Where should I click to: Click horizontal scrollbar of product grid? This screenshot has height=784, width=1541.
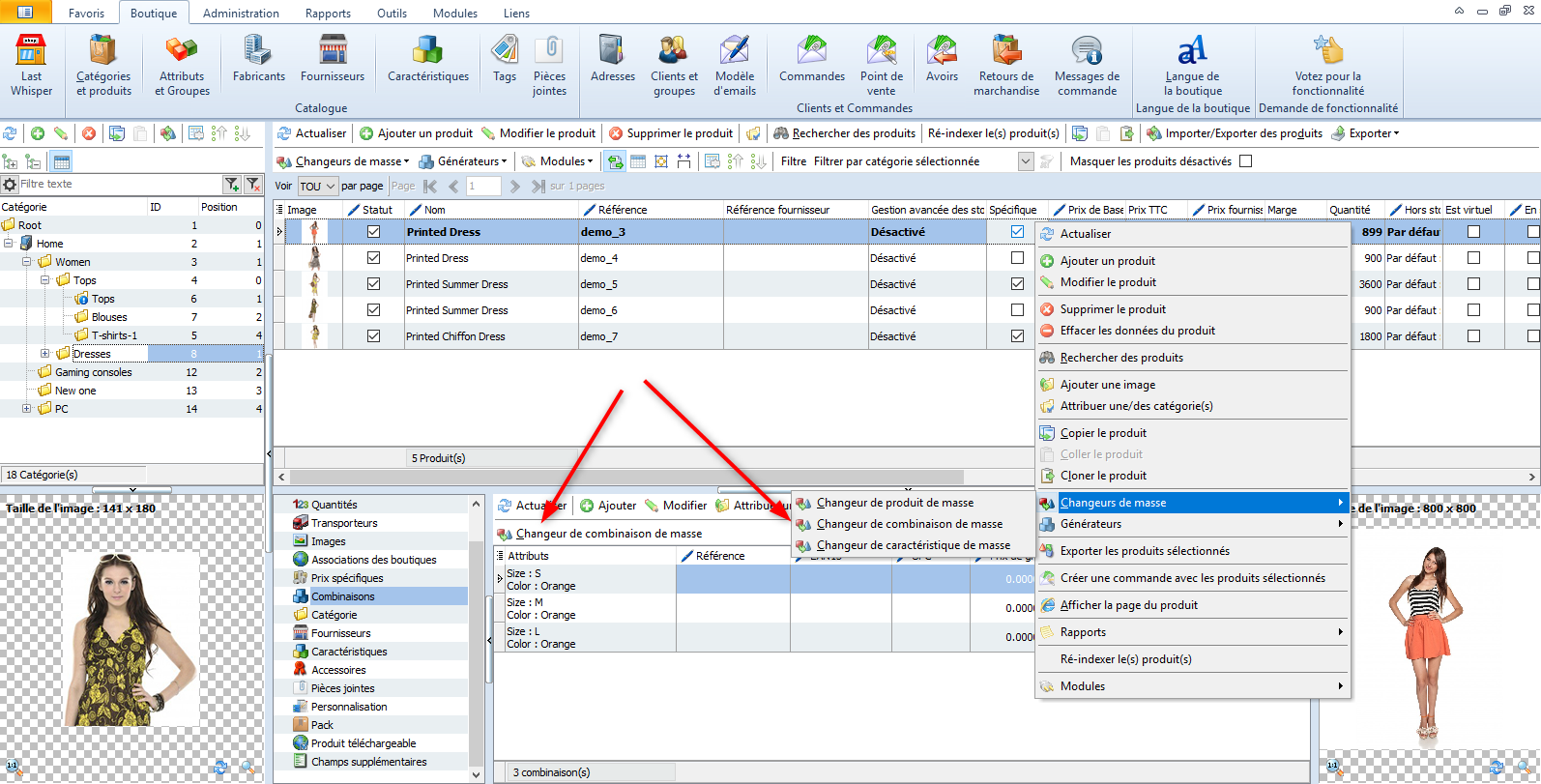pos(626,477)
